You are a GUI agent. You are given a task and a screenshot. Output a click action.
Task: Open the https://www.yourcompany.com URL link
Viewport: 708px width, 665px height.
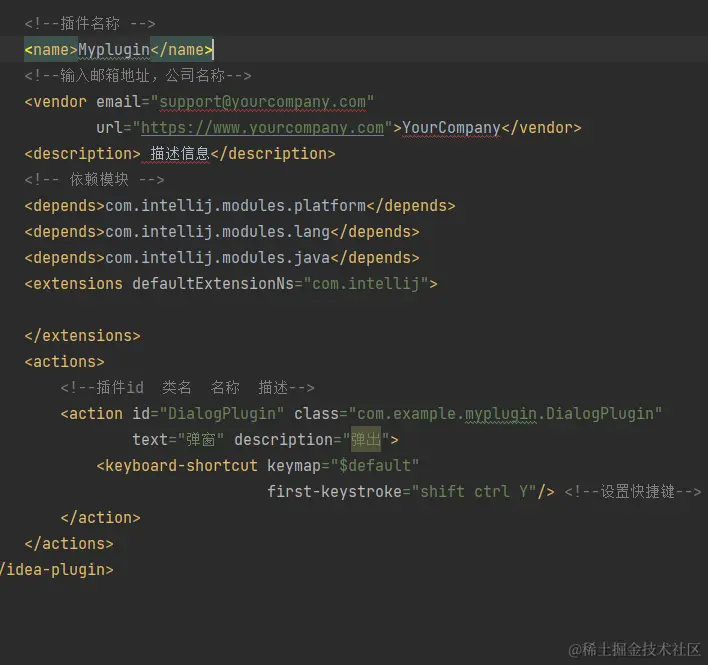[x=262, y=128]
